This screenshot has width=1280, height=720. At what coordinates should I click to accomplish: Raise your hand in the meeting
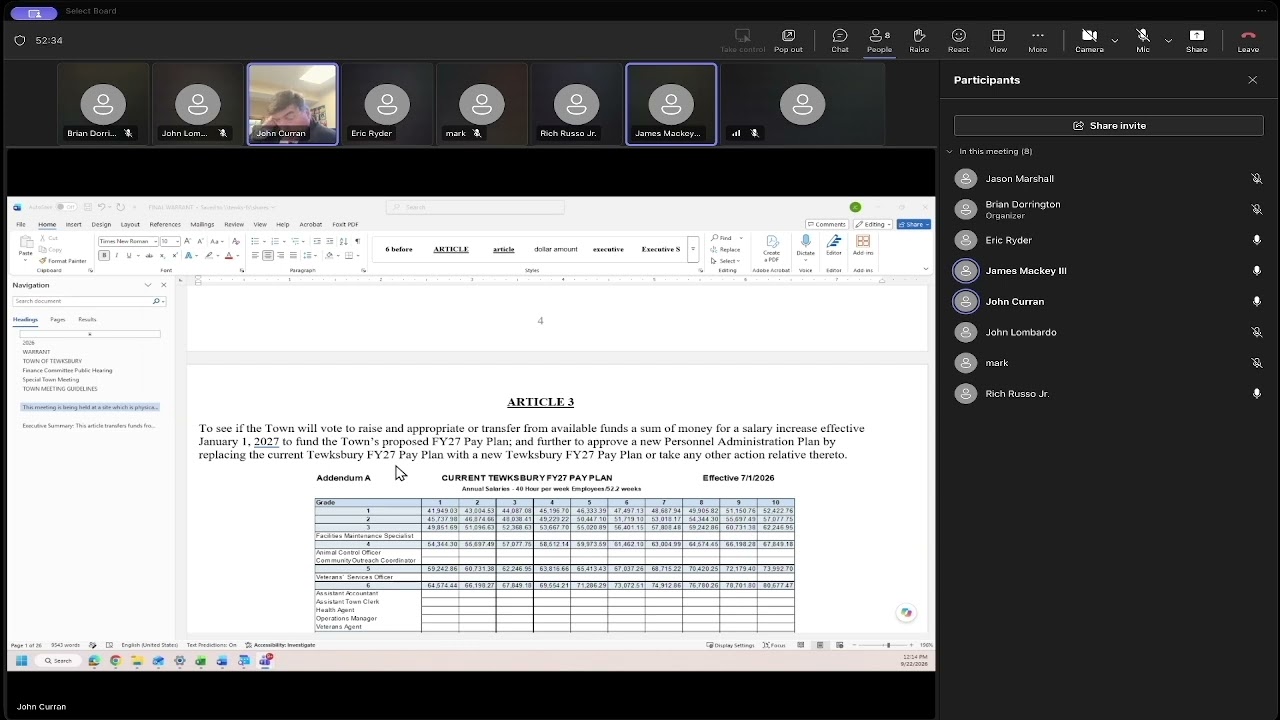click(919, 40)
